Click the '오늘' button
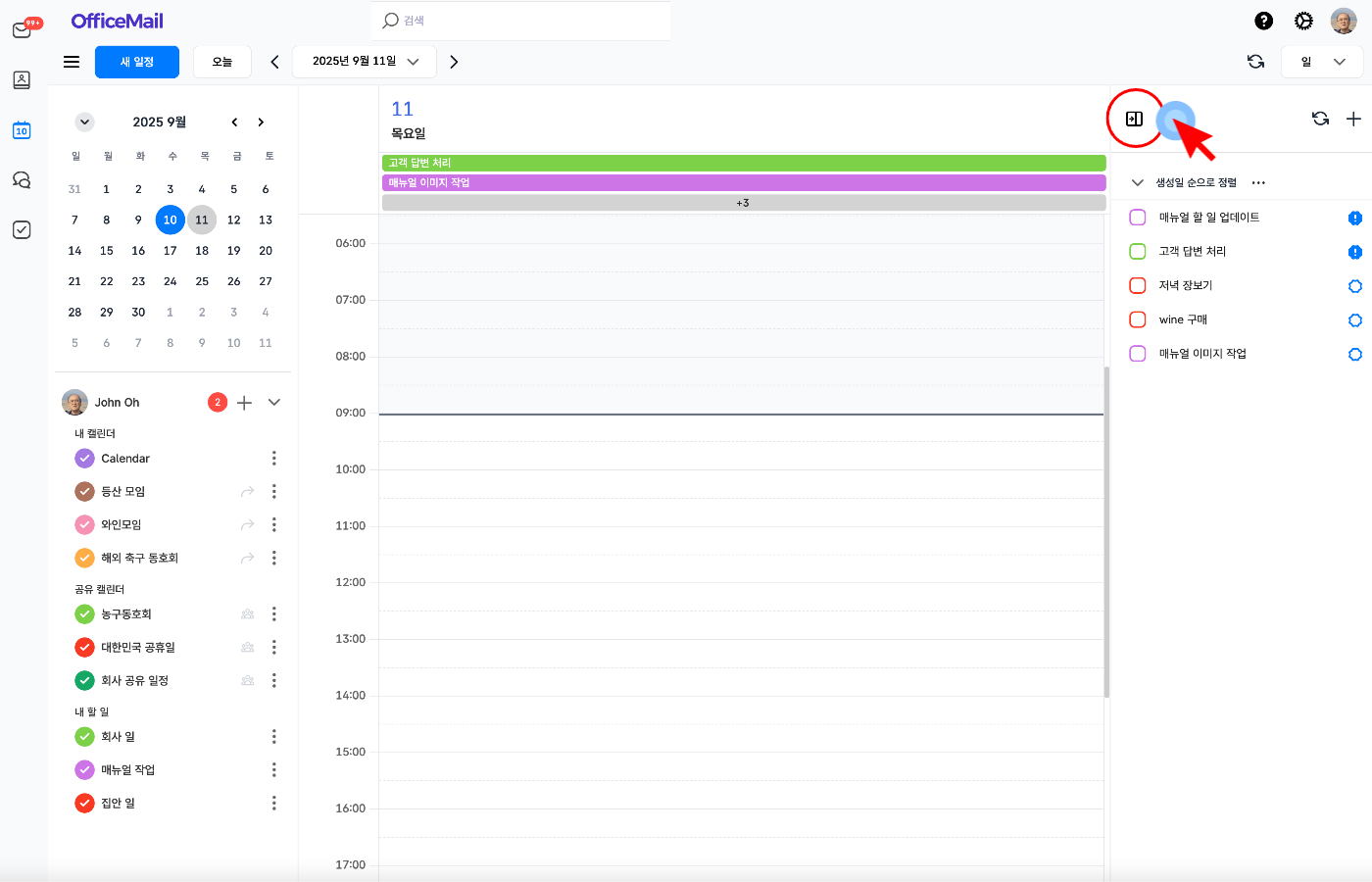This screenshot has width=1372, height=882. pyautogui.click(x=222, y=62)
